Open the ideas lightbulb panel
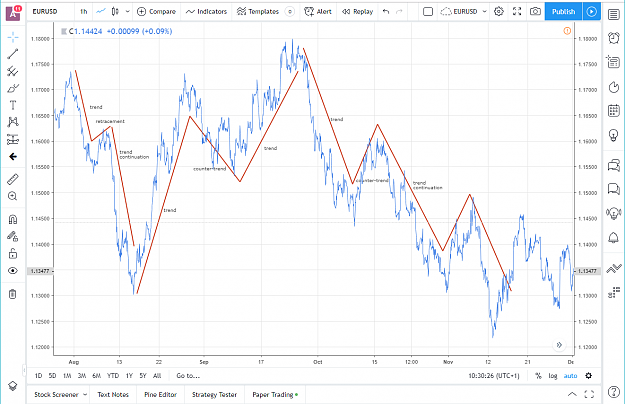The image size is (625, 404). pos(614,135)
